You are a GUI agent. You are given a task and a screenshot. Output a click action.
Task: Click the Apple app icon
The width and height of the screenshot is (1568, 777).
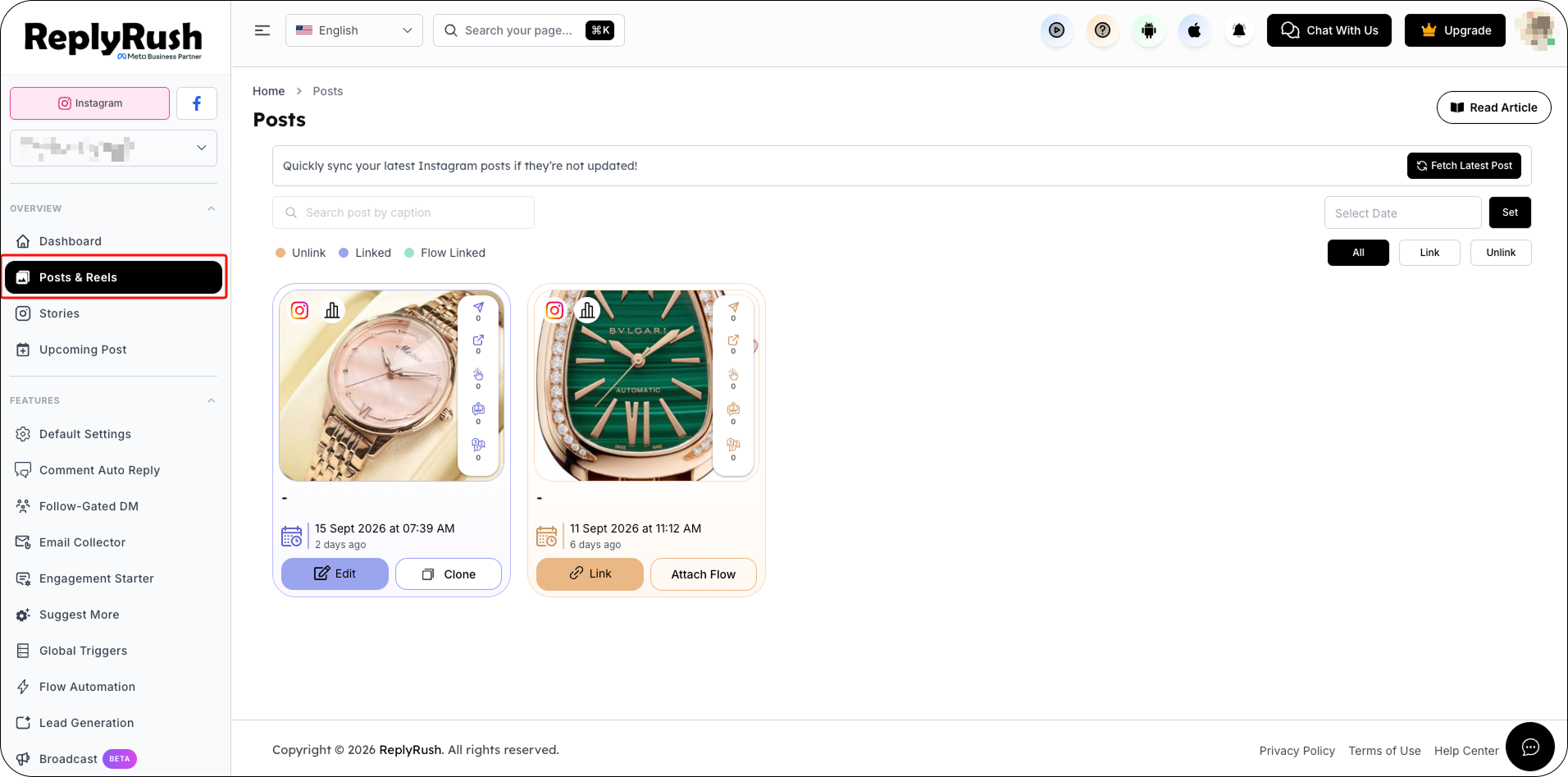tap(1195, 30)
